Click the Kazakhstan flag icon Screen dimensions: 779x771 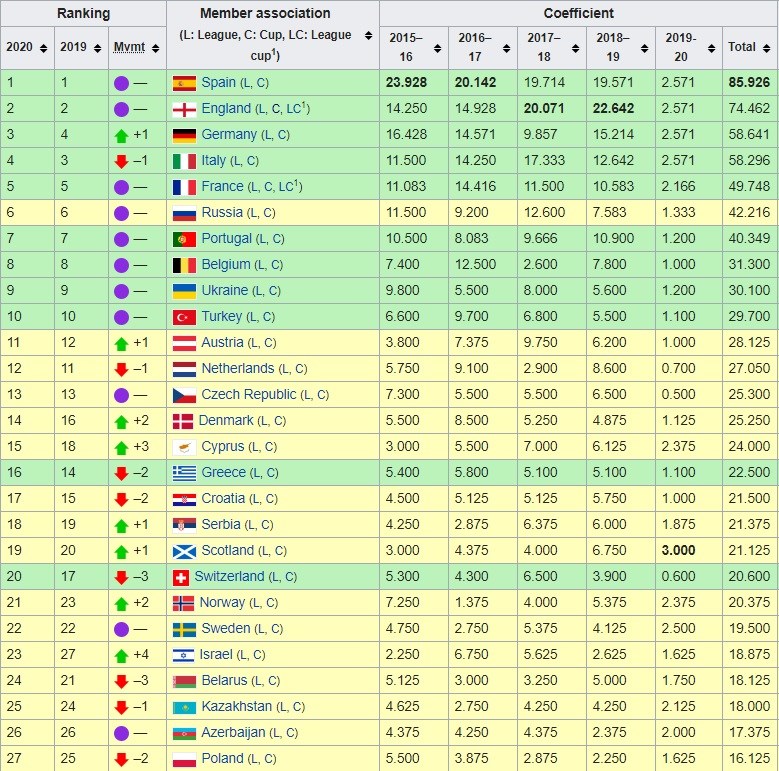184,707
